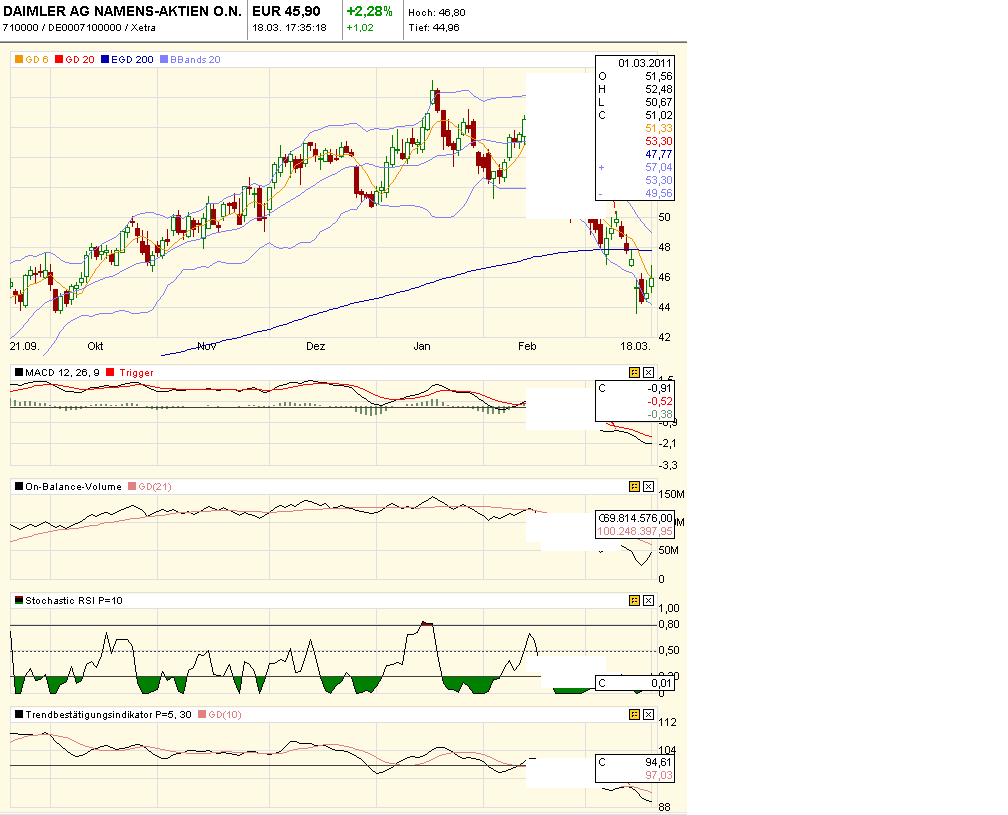1008x815 pixels.
Task: Click the low value 50,67 in tooltip
Action: 659,102
